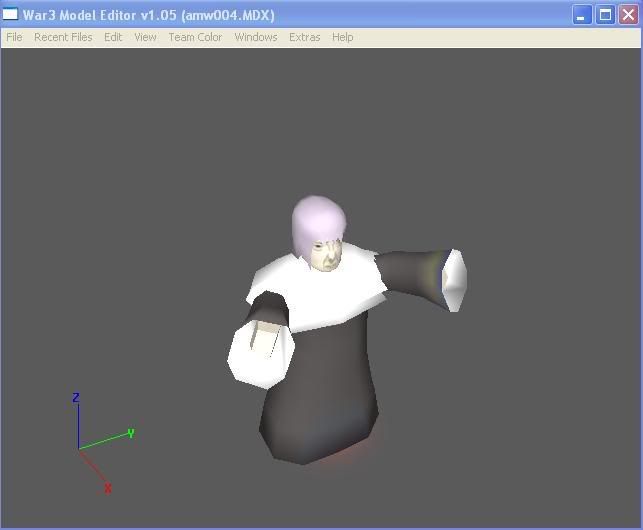Minimize the War3 Model Editor window
This screenshot has width=643, height=530.
[x=581, y=15]
